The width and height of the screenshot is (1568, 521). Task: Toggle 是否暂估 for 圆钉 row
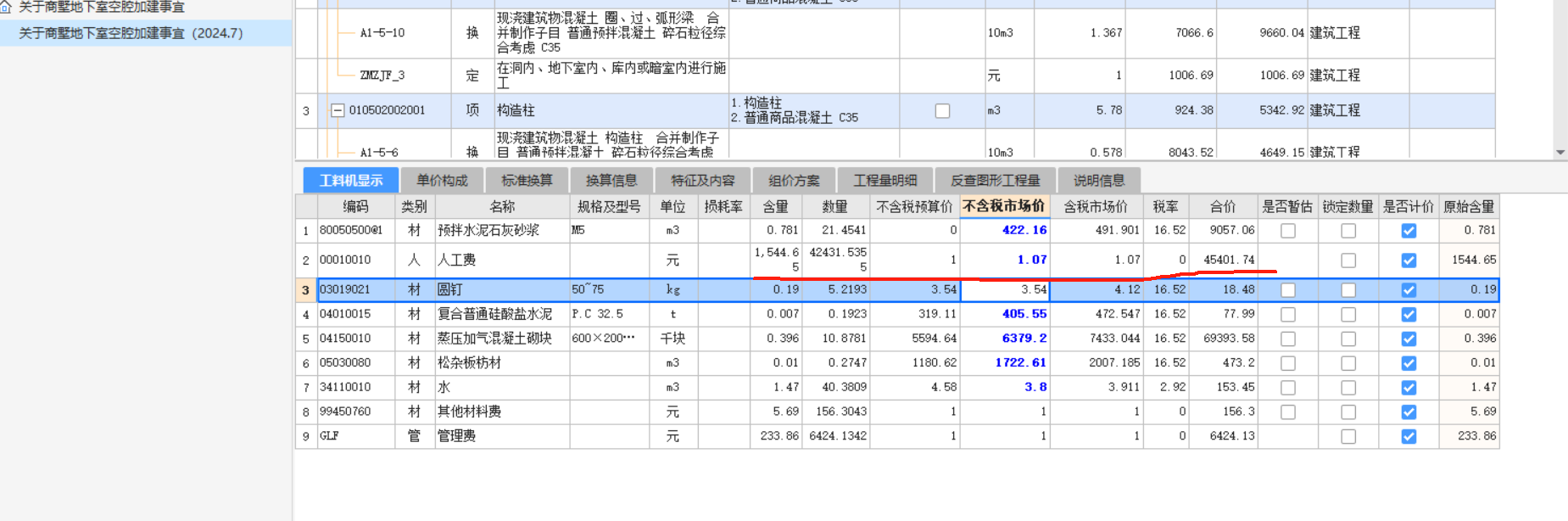point(1288,290)
